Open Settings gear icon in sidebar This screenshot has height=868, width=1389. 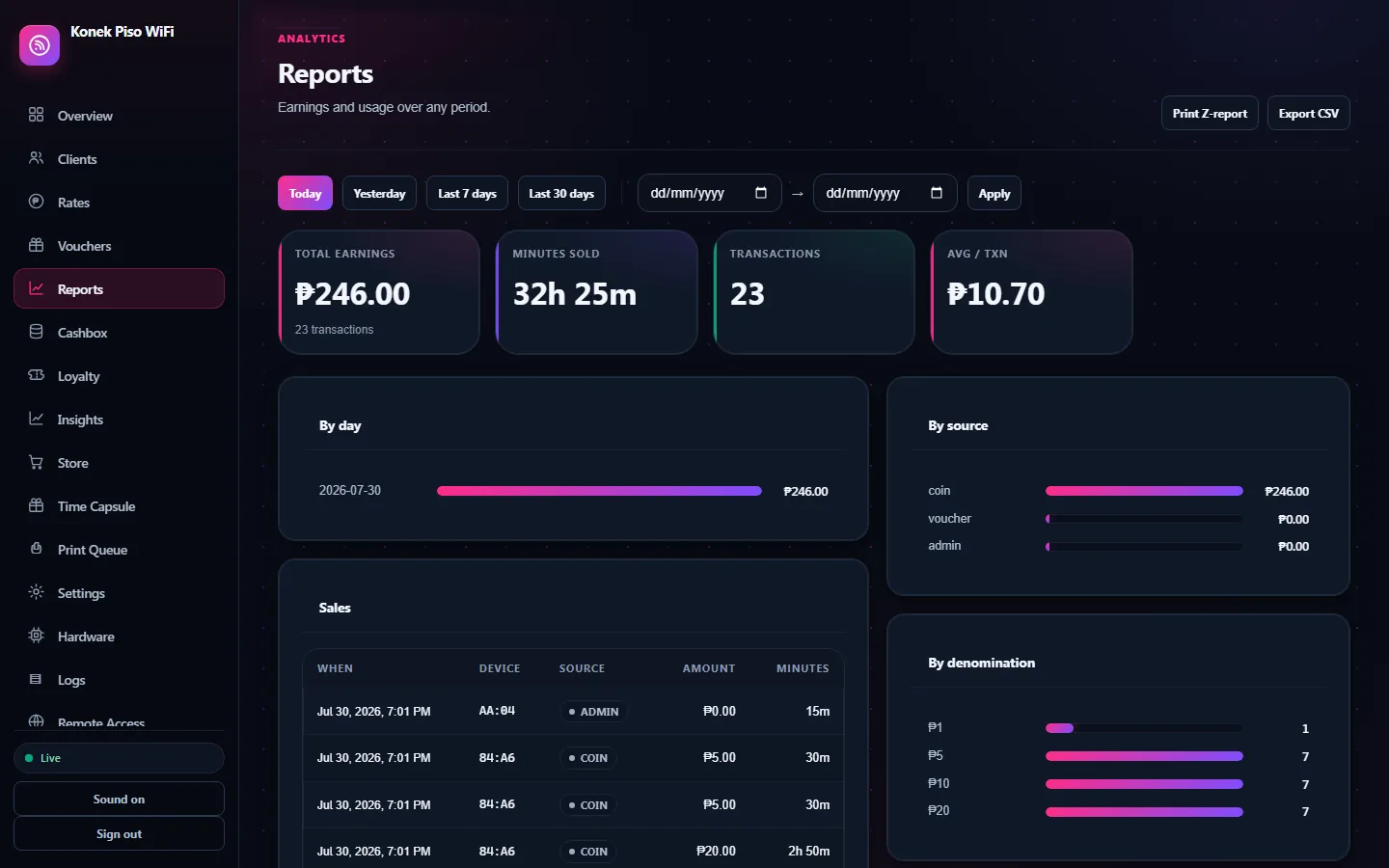tap(37, 592)
